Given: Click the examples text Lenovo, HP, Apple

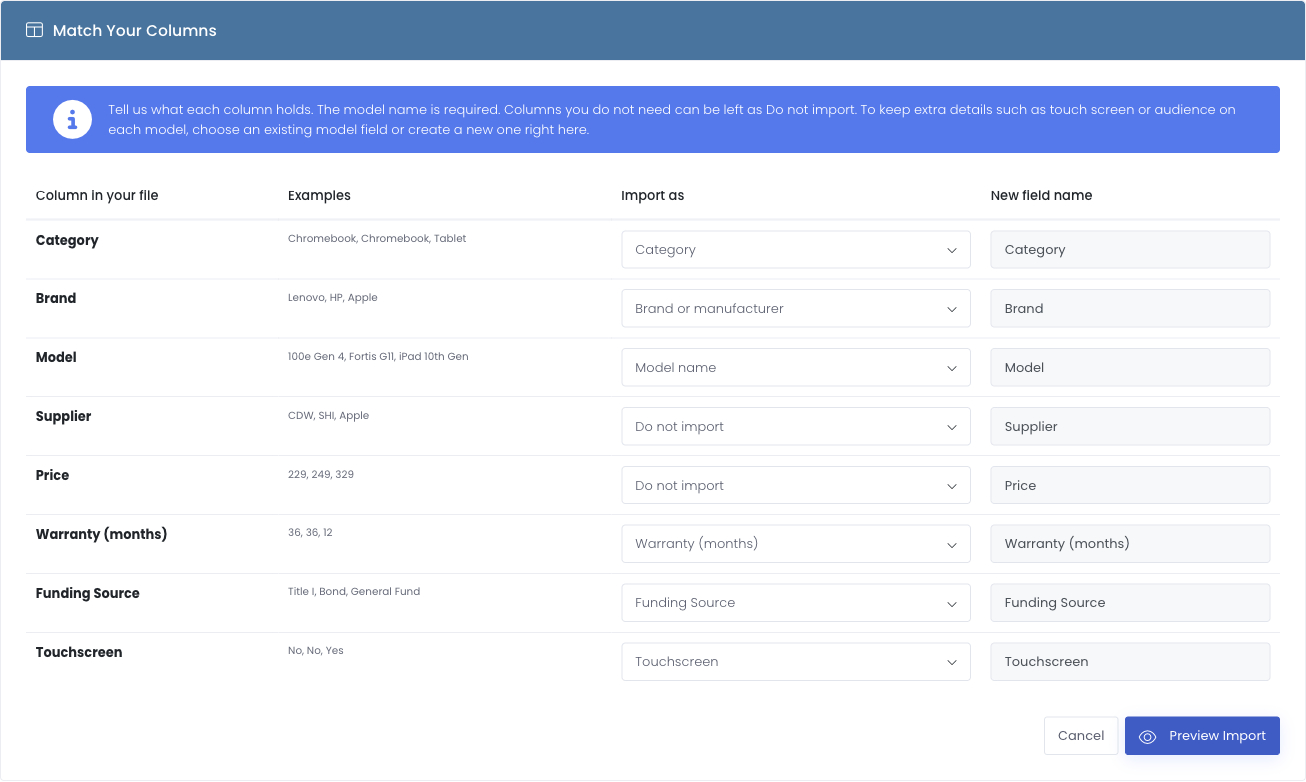Looking at the screenshot, I should coord(333,298).
